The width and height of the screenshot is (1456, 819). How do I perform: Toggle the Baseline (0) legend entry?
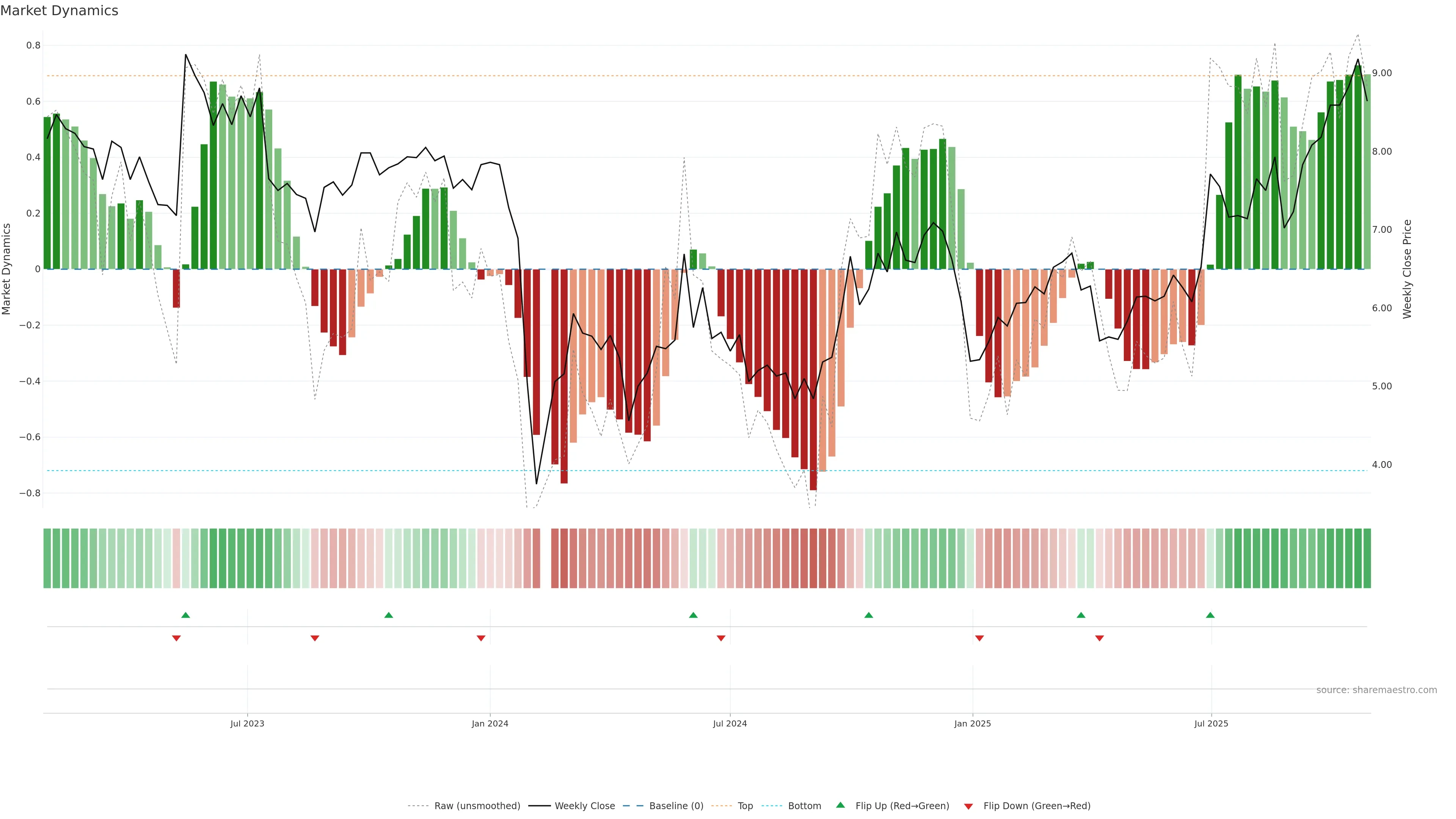point(676,806)
